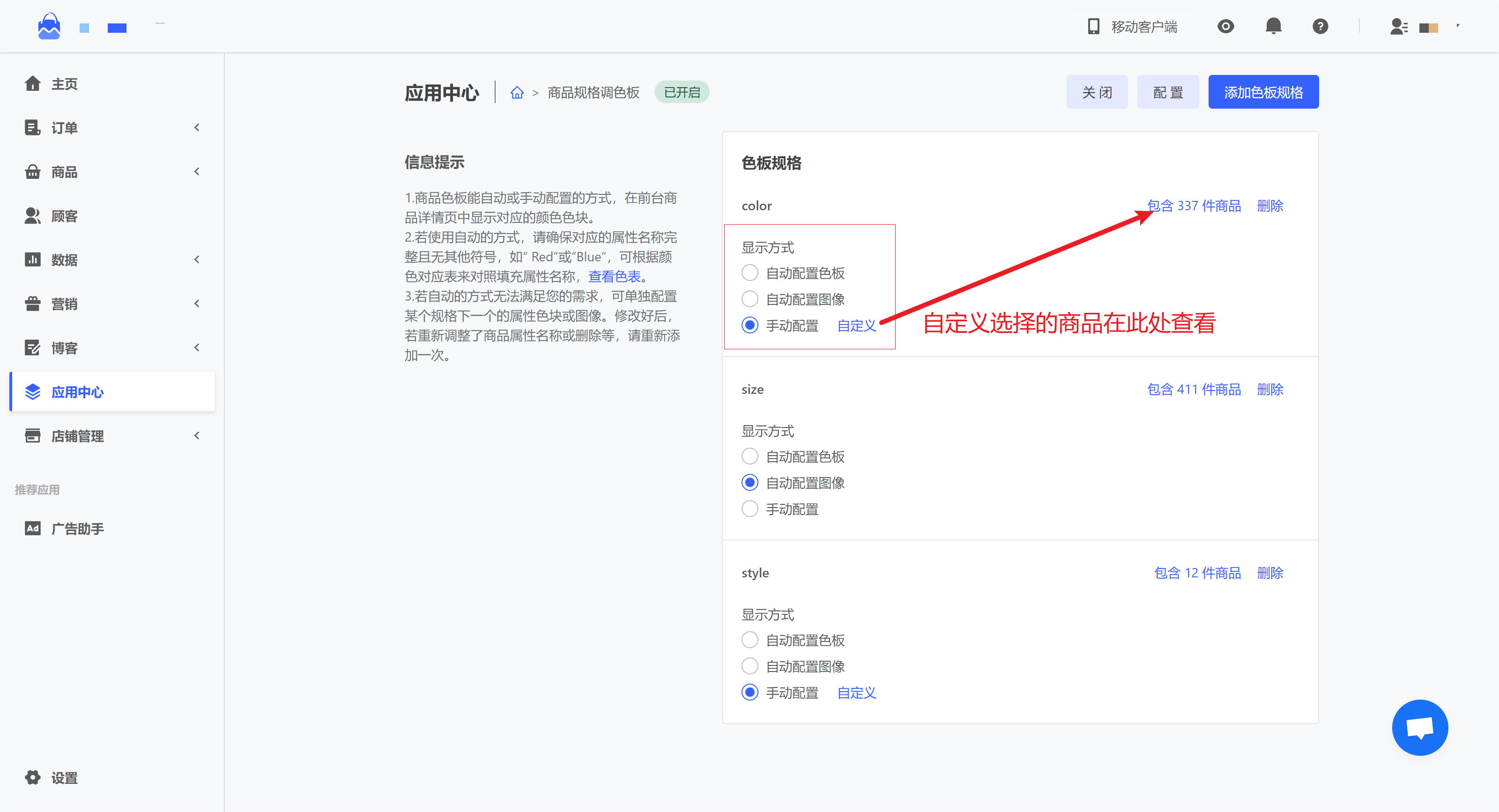Open the live chat bubble button
Image resolution: width=1499 pixels, height=812 pixels.
(1420, 728)
